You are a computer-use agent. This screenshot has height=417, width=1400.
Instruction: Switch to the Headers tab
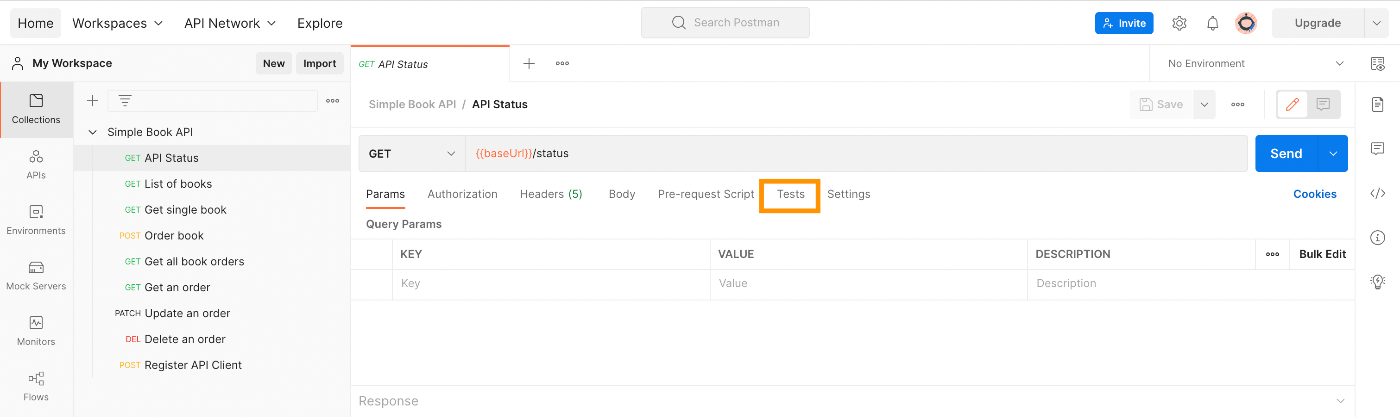[x=551, y=194]
